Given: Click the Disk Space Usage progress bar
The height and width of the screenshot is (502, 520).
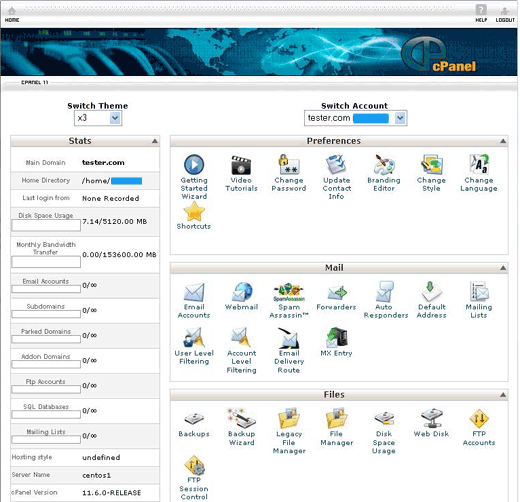Looking at the screenshot, I should 46,225.
